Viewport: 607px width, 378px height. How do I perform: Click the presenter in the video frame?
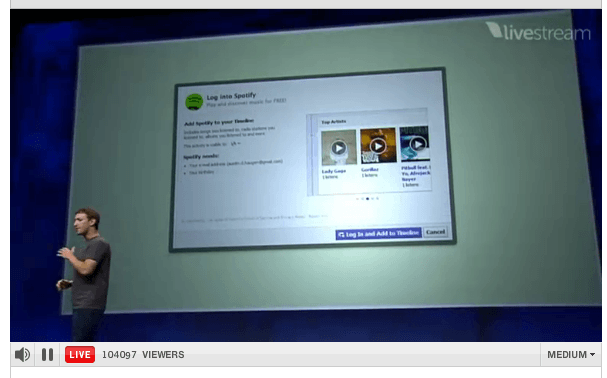(85, 271)
